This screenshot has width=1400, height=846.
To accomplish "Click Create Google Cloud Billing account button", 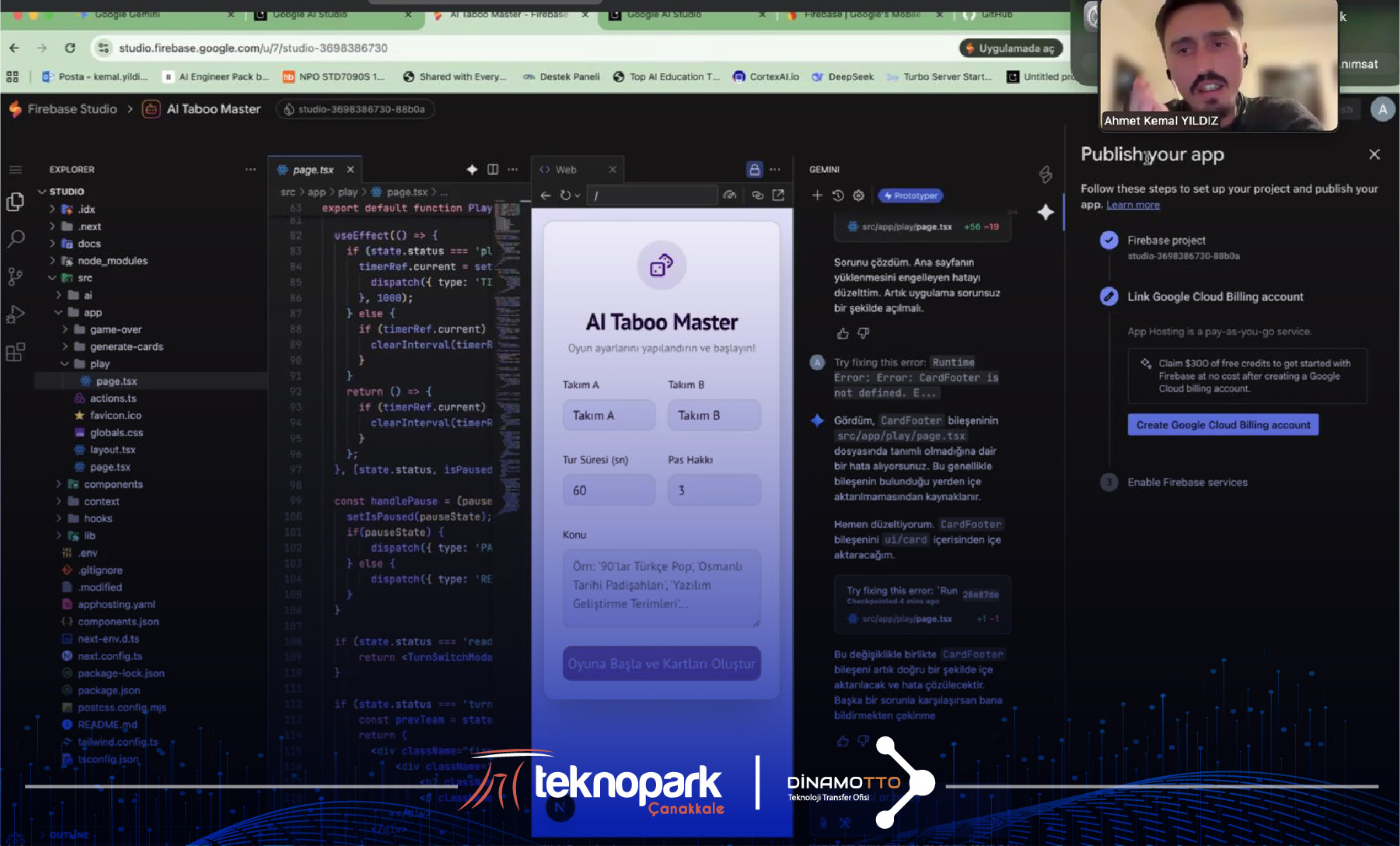I will coord(1222,425).
